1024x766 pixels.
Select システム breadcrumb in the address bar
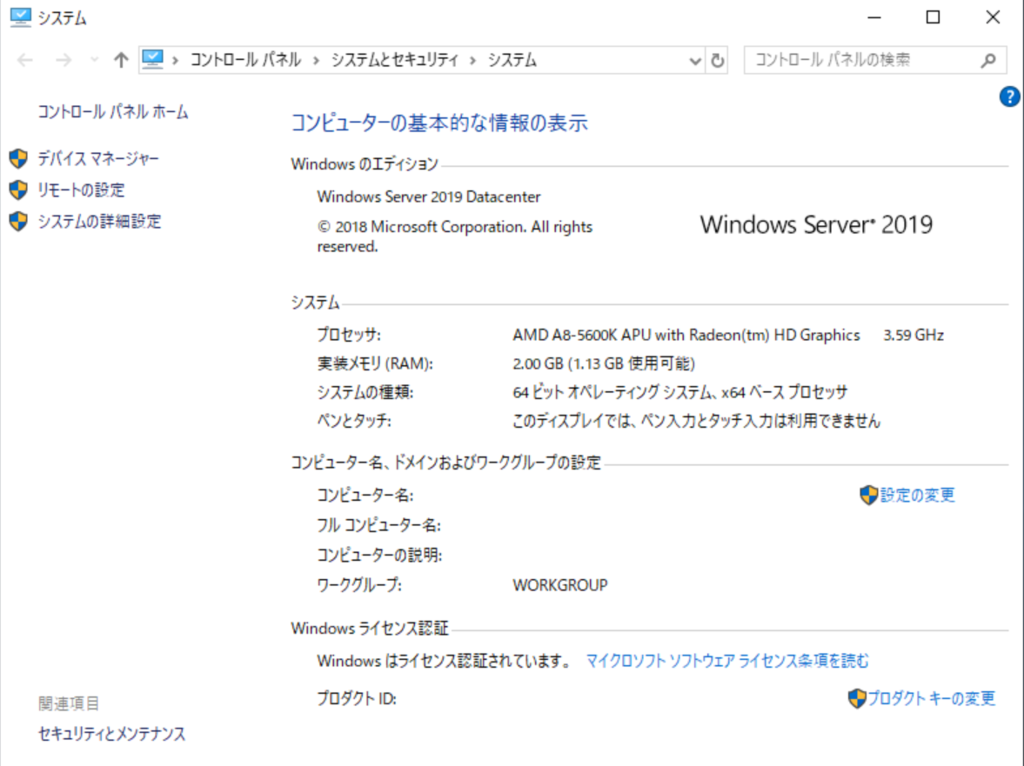pyautogui.click(x=512, y=60)
